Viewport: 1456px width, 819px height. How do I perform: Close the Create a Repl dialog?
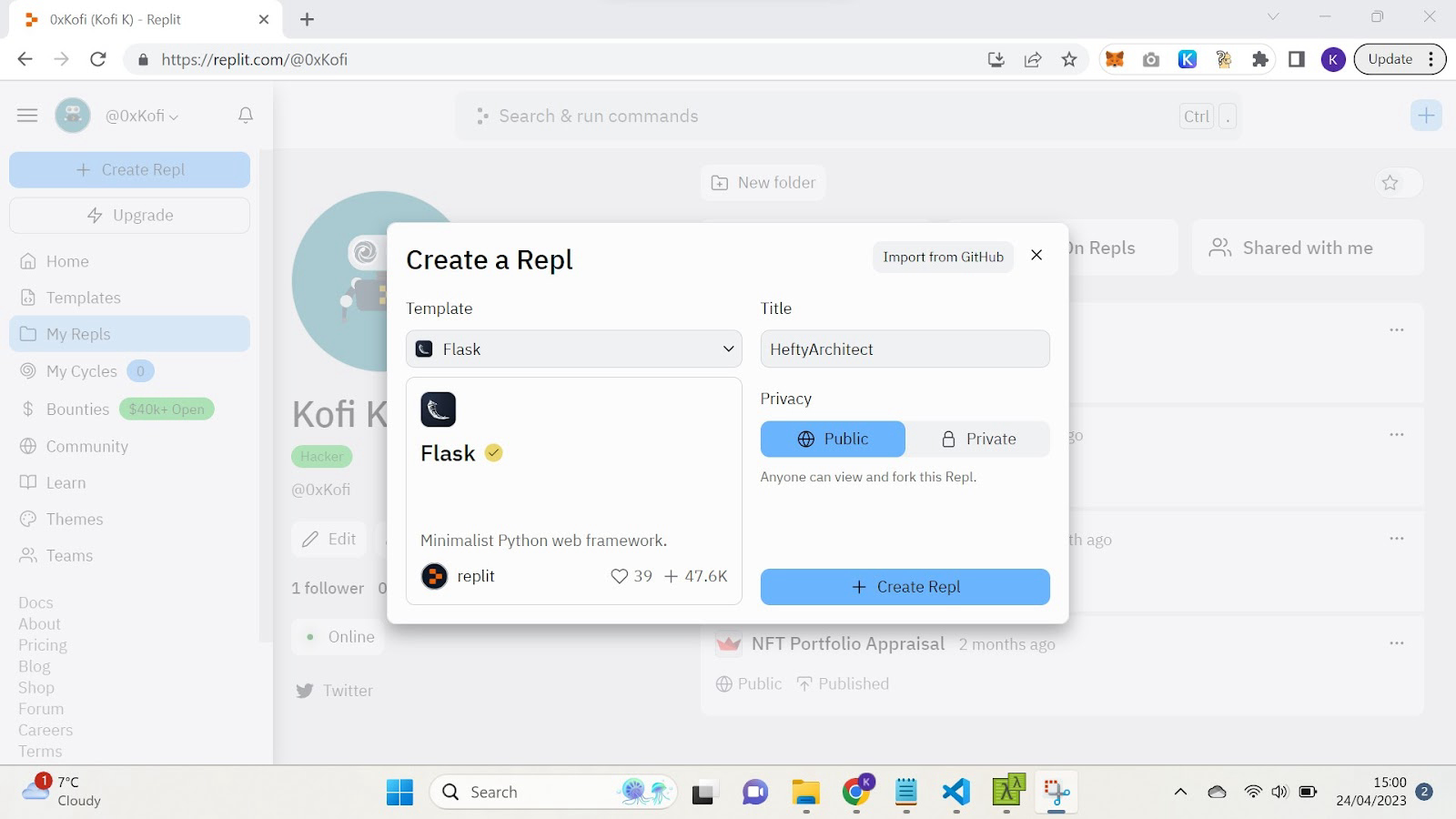point(1036,256)
